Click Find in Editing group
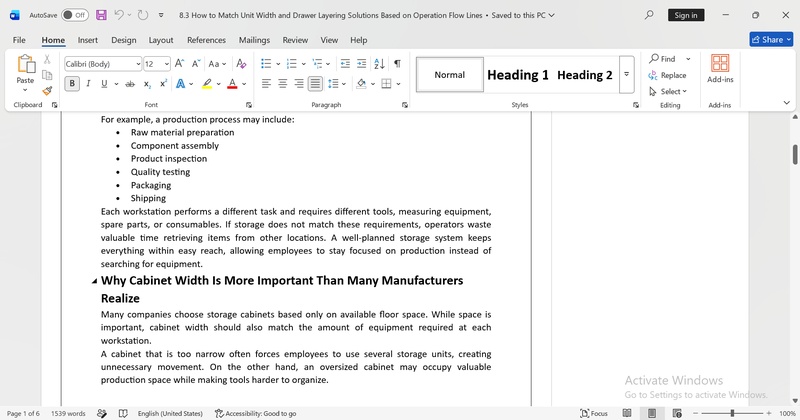 (x=662, y=59)
